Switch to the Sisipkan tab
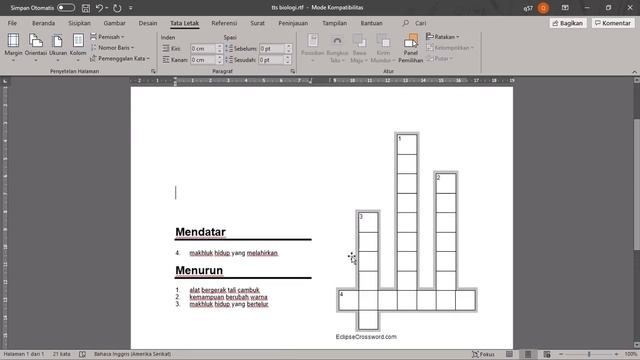 point(79,23)
